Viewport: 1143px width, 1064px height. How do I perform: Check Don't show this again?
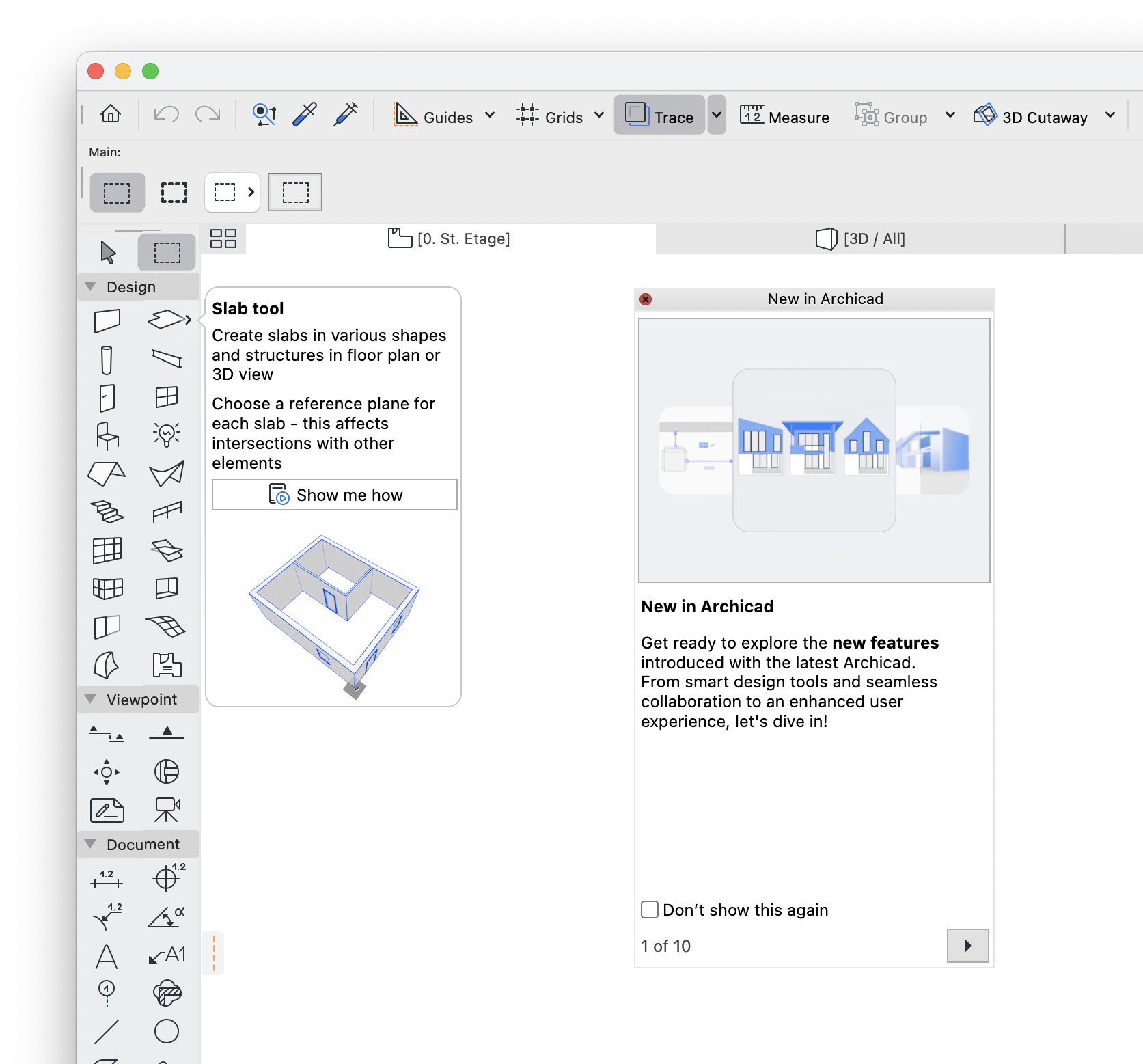coord(649,910)
